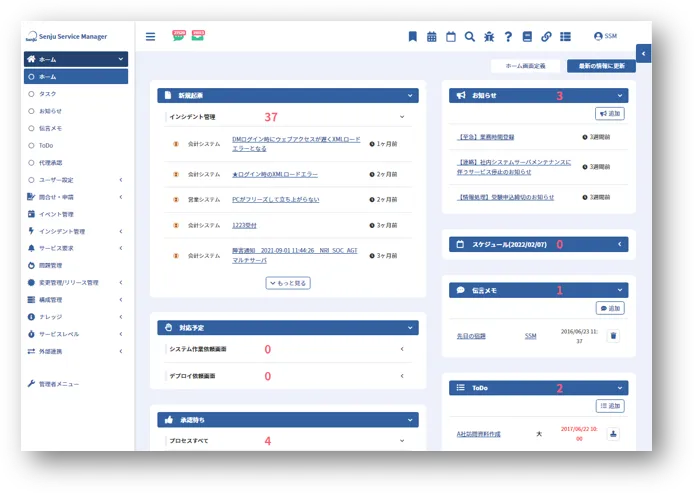The height and width of the screenshot is (493, 694).
Task: Open the bookmark icon in top toolbar
Action: (412, 37)
